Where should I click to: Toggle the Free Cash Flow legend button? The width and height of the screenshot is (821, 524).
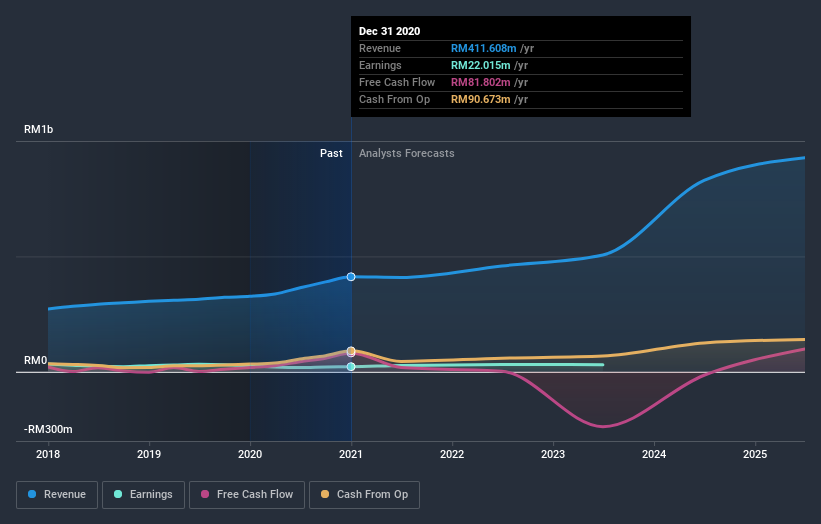pyautogui.click(x=247, y=495)
